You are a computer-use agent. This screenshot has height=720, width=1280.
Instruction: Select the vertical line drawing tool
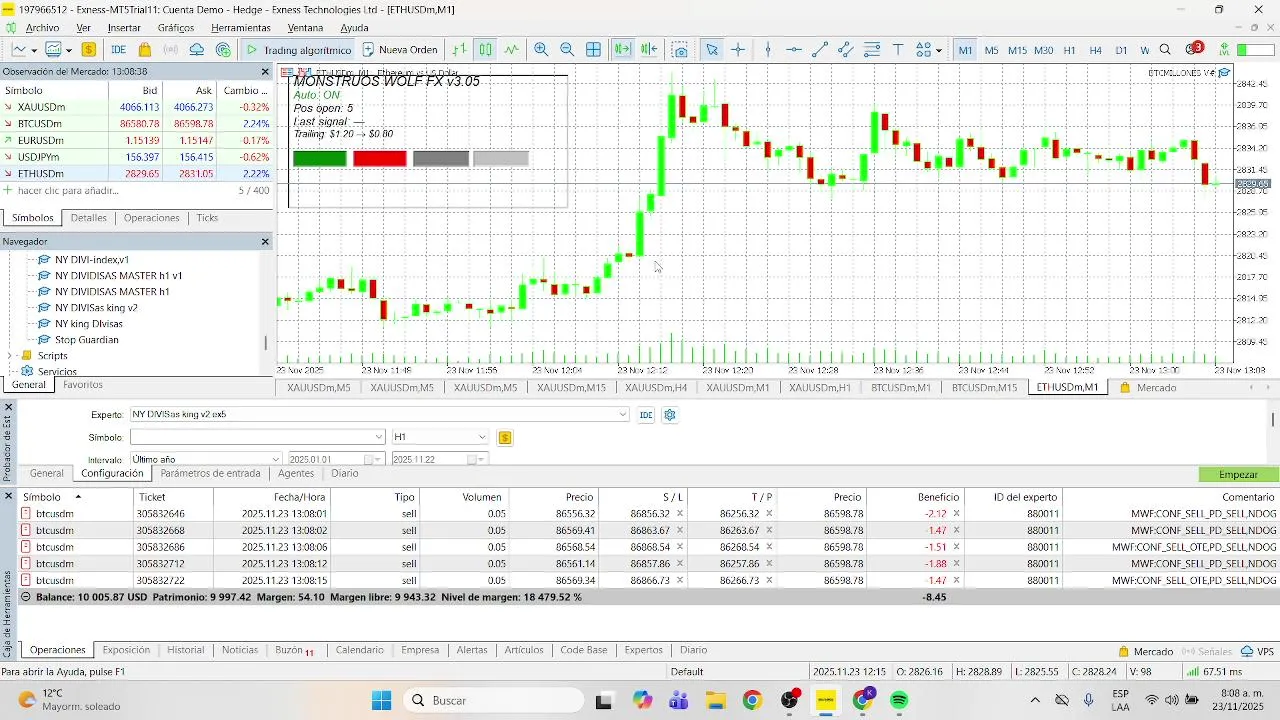[768, 49]
